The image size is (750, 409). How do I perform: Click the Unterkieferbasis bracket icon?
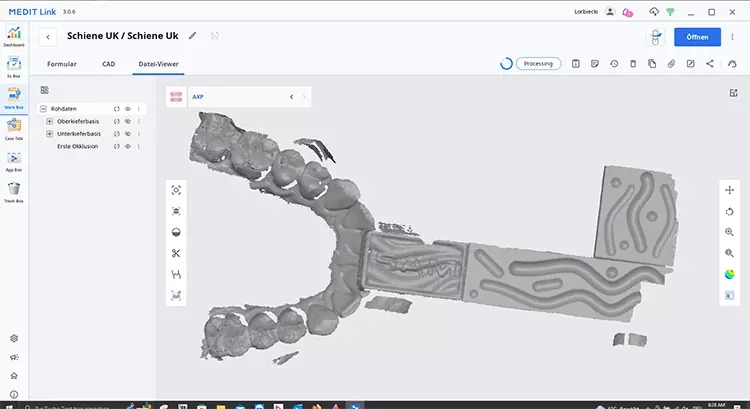click(117, 134)
